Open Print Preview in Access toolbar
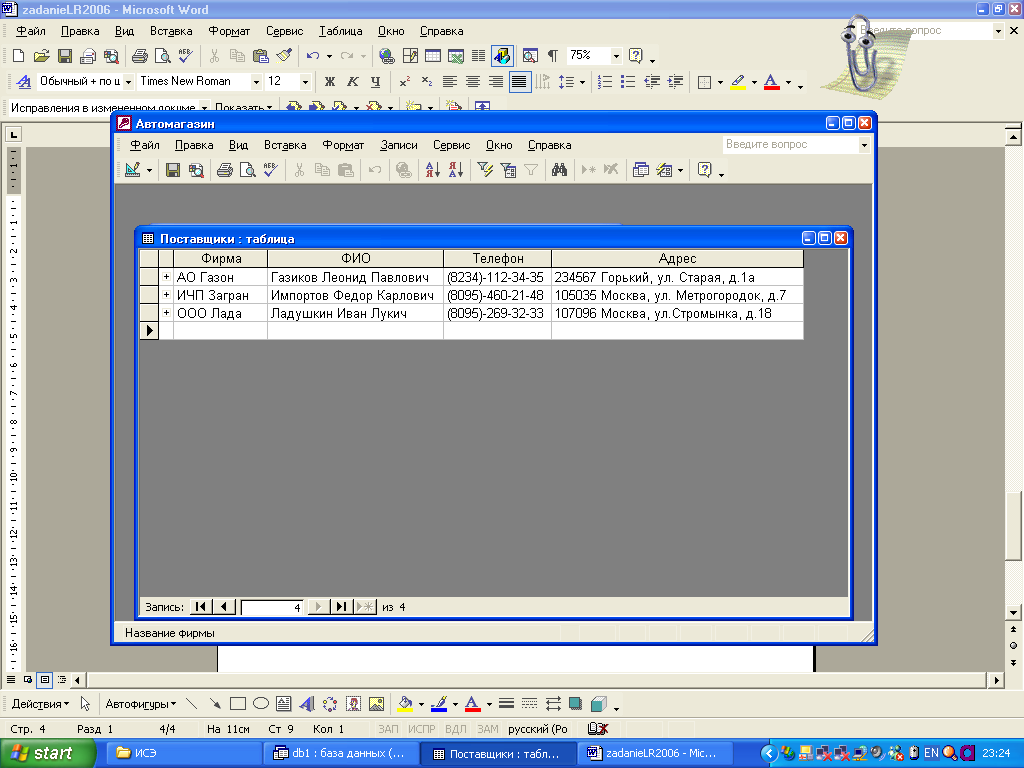The image size is (1024, 768). 248,170
